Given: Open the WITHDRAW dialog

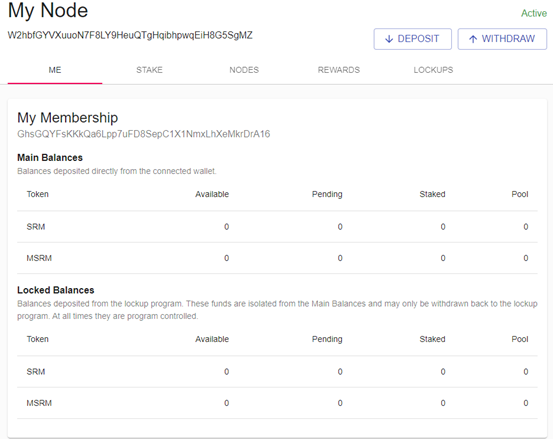Looking at the screenshot, I should click(502, 39).
